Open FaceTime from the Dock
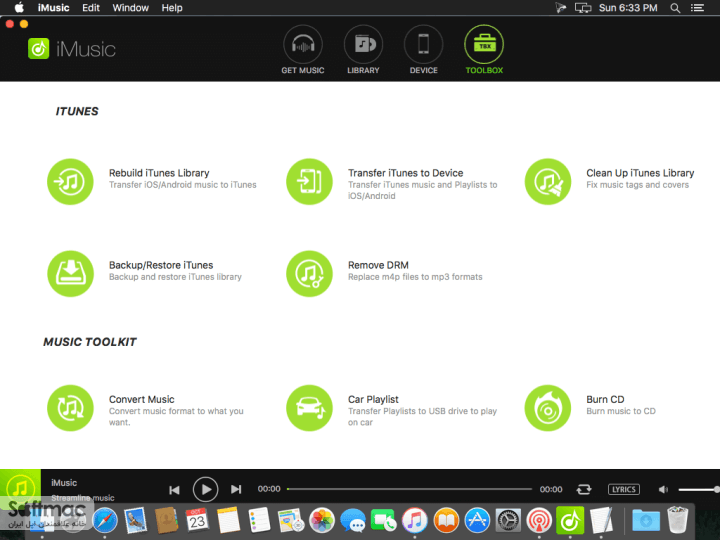This screenshot has height=540, width=720. [383, 521]
